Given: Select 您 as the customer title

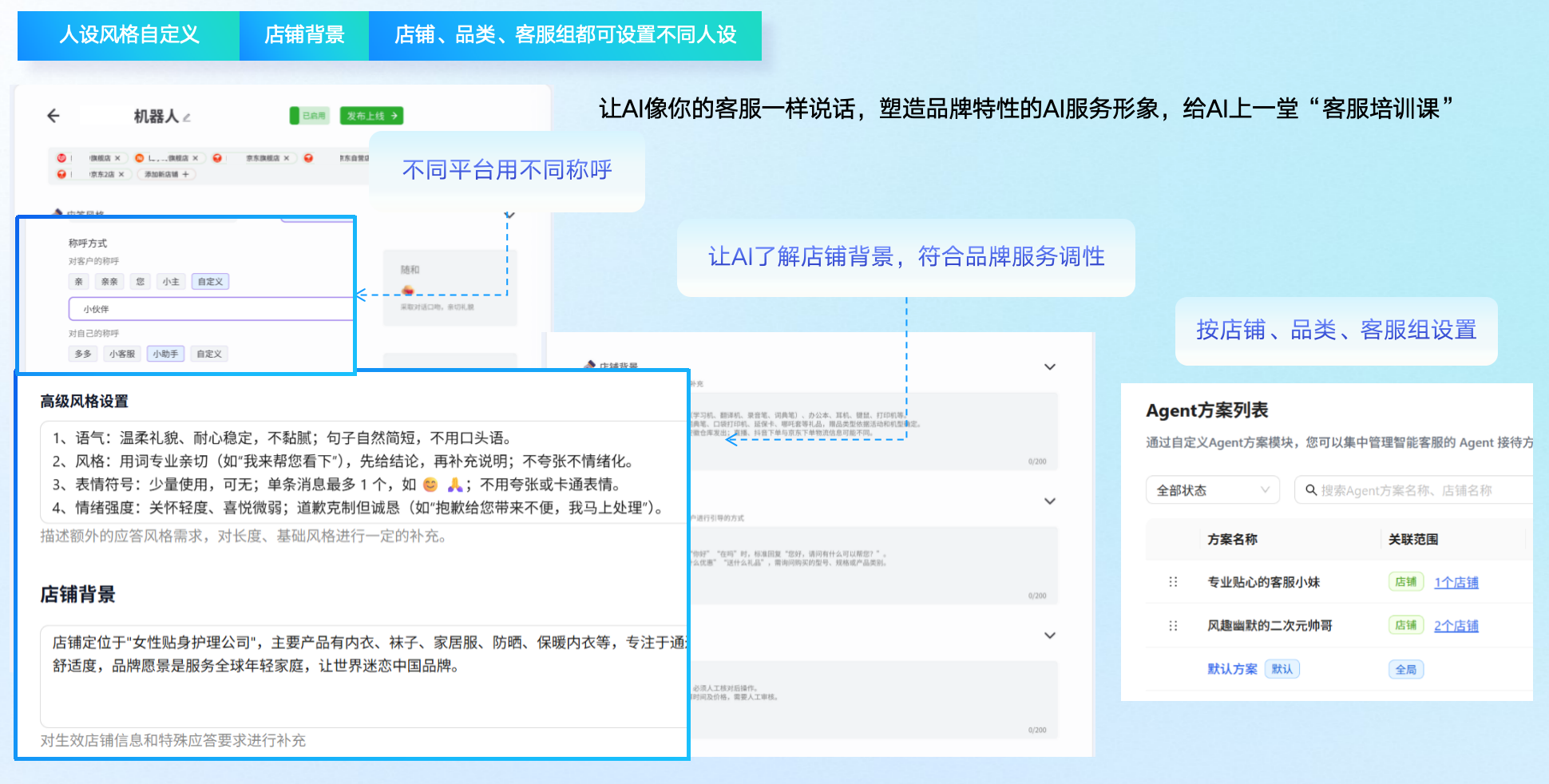Looking at the screenshot, I should click(141, 281).
